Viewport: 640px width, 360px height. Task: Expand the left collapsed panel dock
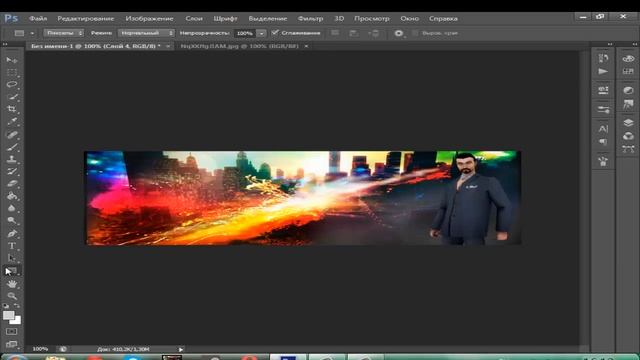[x=610, y=44]
